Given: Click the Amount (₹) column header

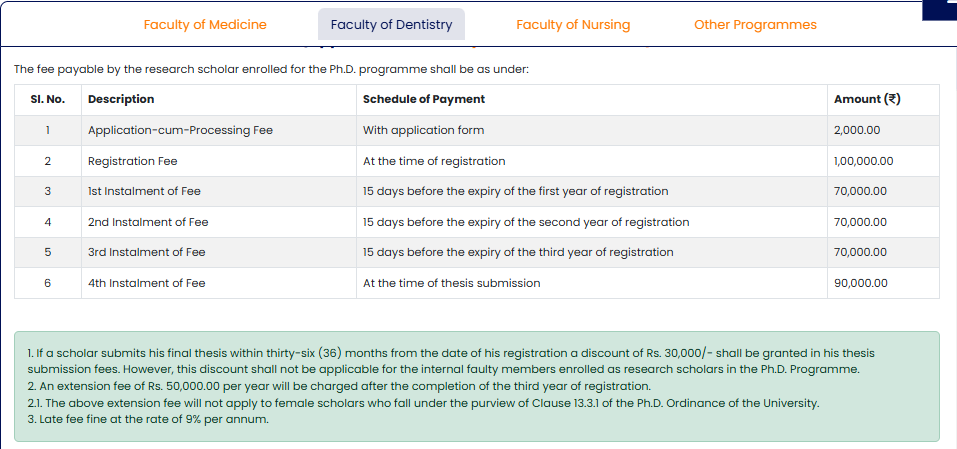Looking at the screenshot, I should pyautogui.click(x=867, y=99).
